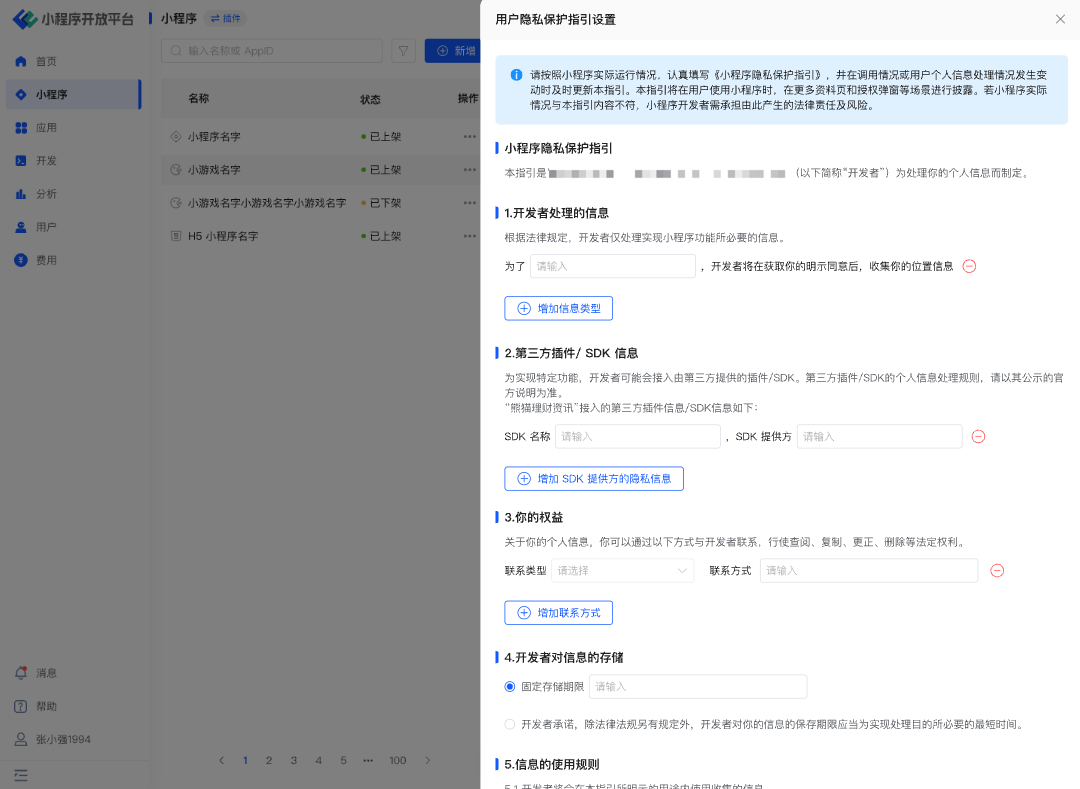
Task: Click the red remove icon beside 位置信息 row
Action: (969, 266)
